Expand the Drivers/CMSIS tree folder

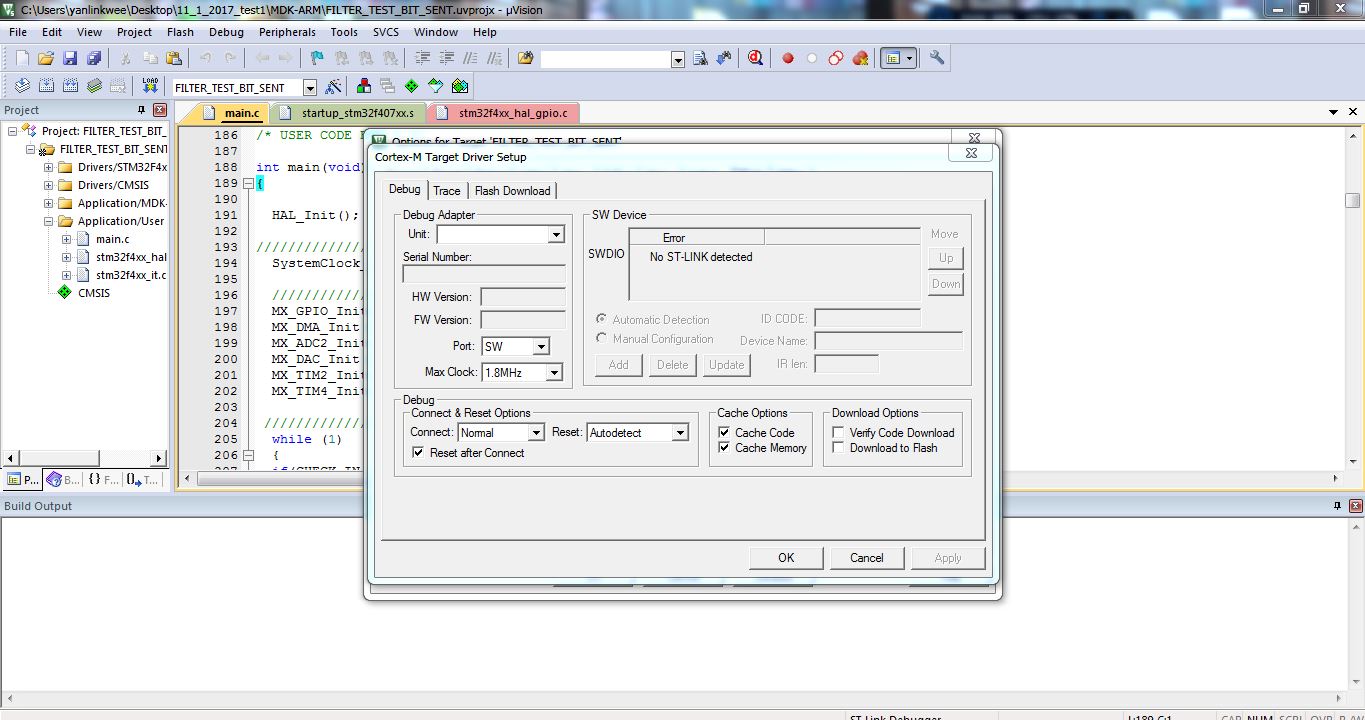[x=49, y=185]
